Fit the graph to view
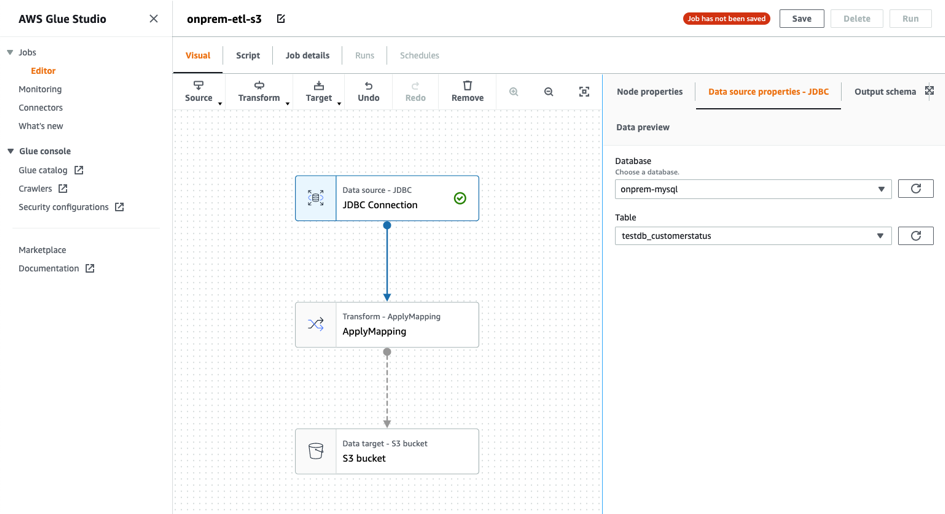The height and width of the screenshot is (514, 945). click(x=584, y=92)
